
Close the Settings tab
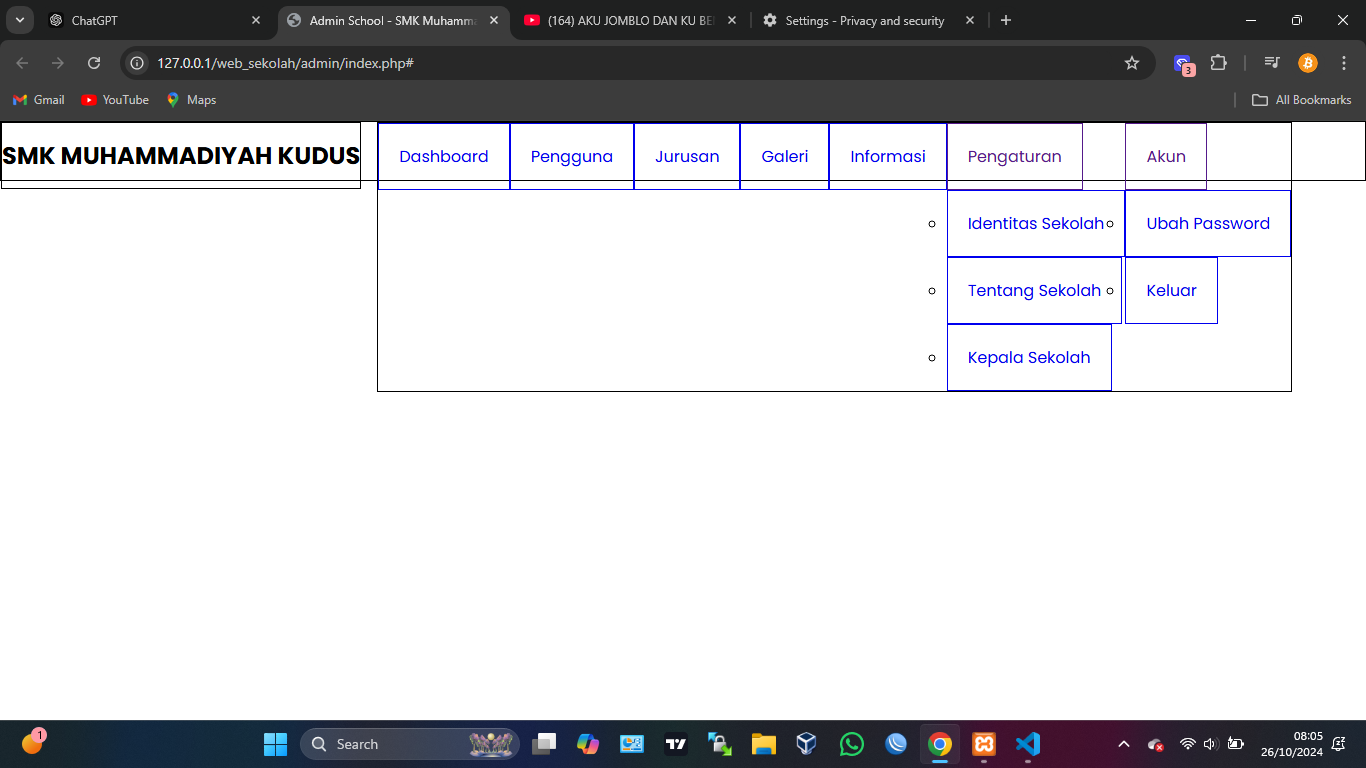(x=970, y=20)
